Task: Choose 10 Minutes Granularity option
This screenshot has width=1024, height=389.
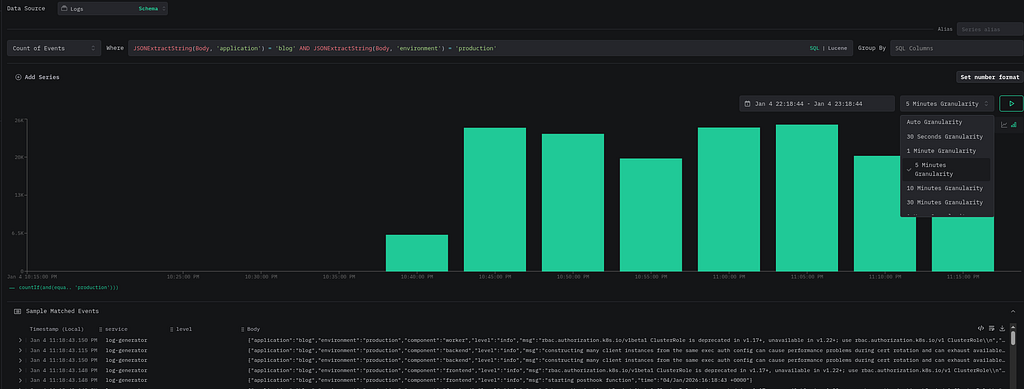Action: (947, 189)
